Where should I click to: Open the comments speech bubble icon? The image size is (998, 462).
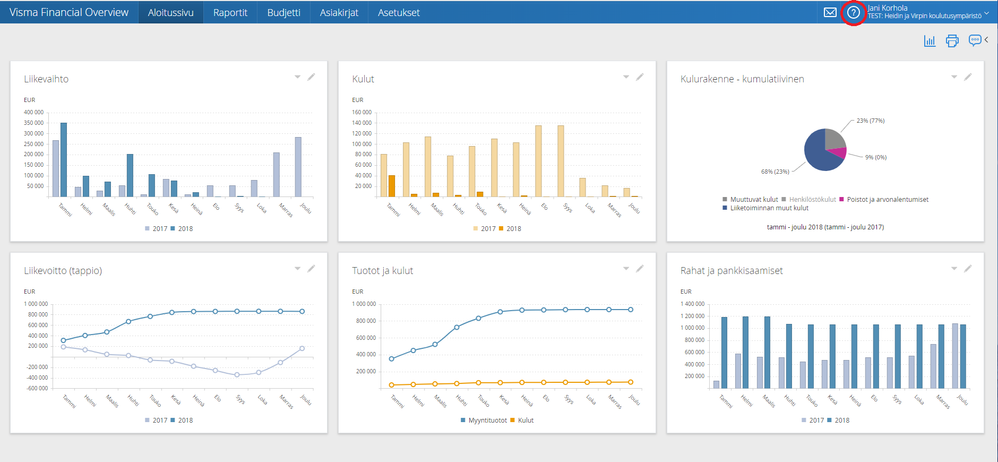pos(975,41)
